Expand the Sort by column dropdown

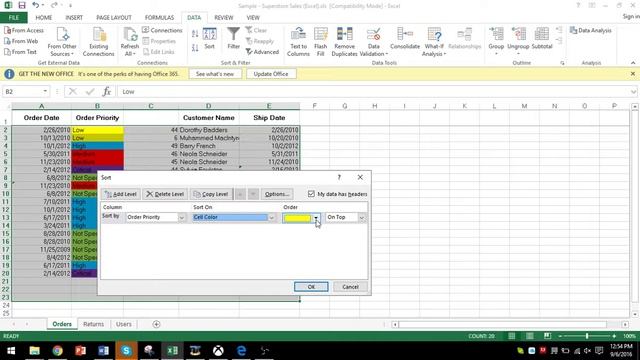coord(182,218)
